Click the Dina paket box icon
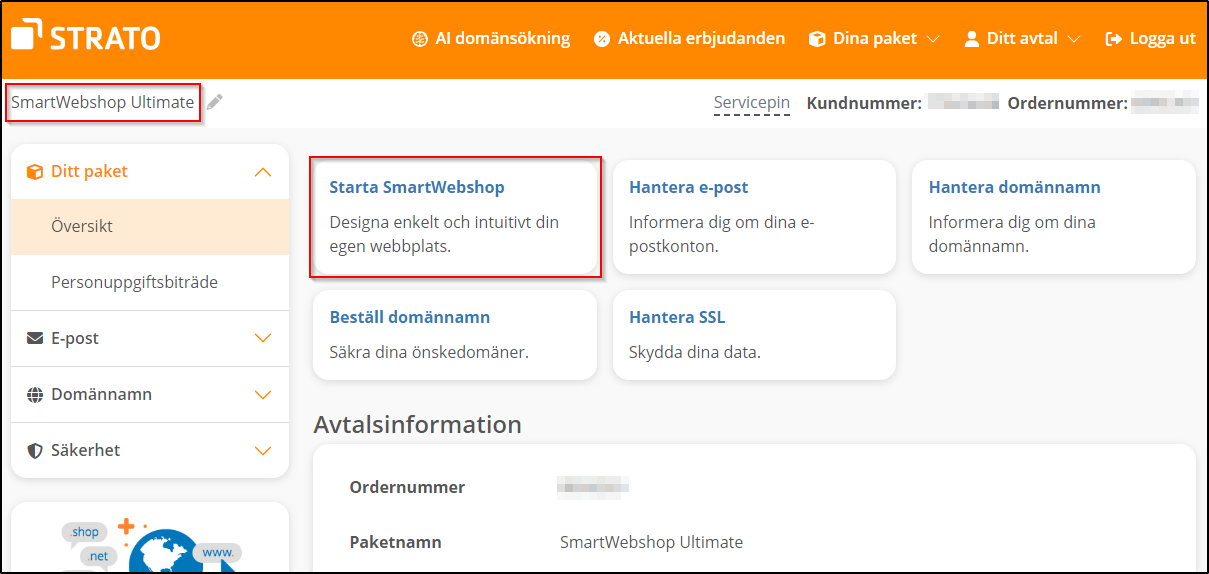Screen dimensions: 1209x574 (x=817, y=39)
